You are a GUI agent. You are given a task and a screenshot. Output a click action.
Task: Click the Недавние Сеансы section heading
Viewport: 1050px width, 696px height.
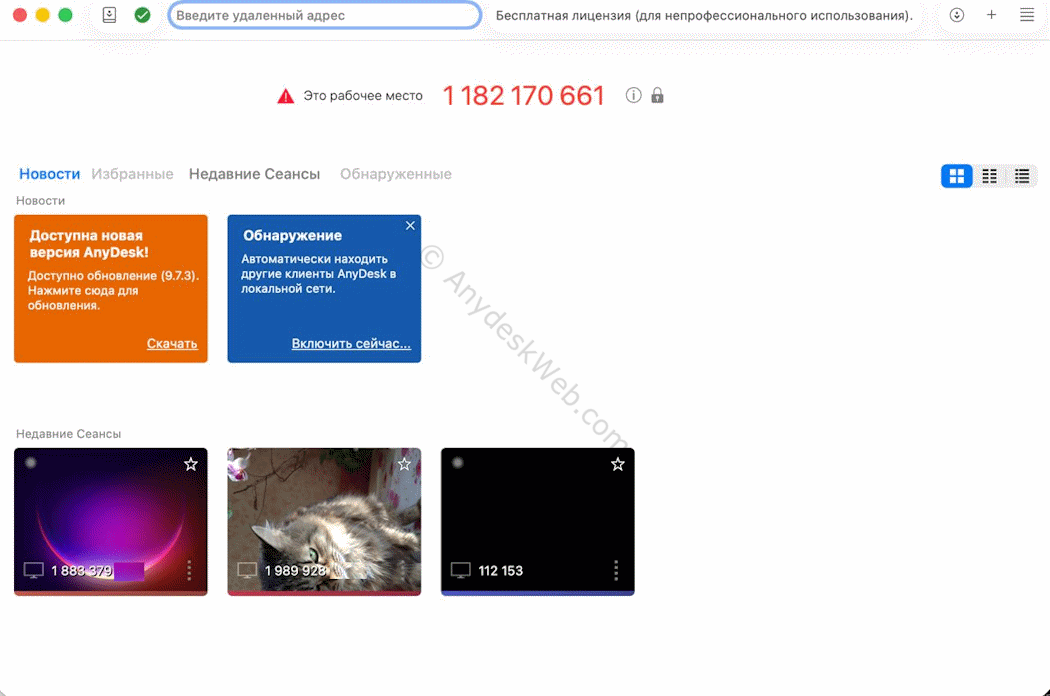(68, 434)
